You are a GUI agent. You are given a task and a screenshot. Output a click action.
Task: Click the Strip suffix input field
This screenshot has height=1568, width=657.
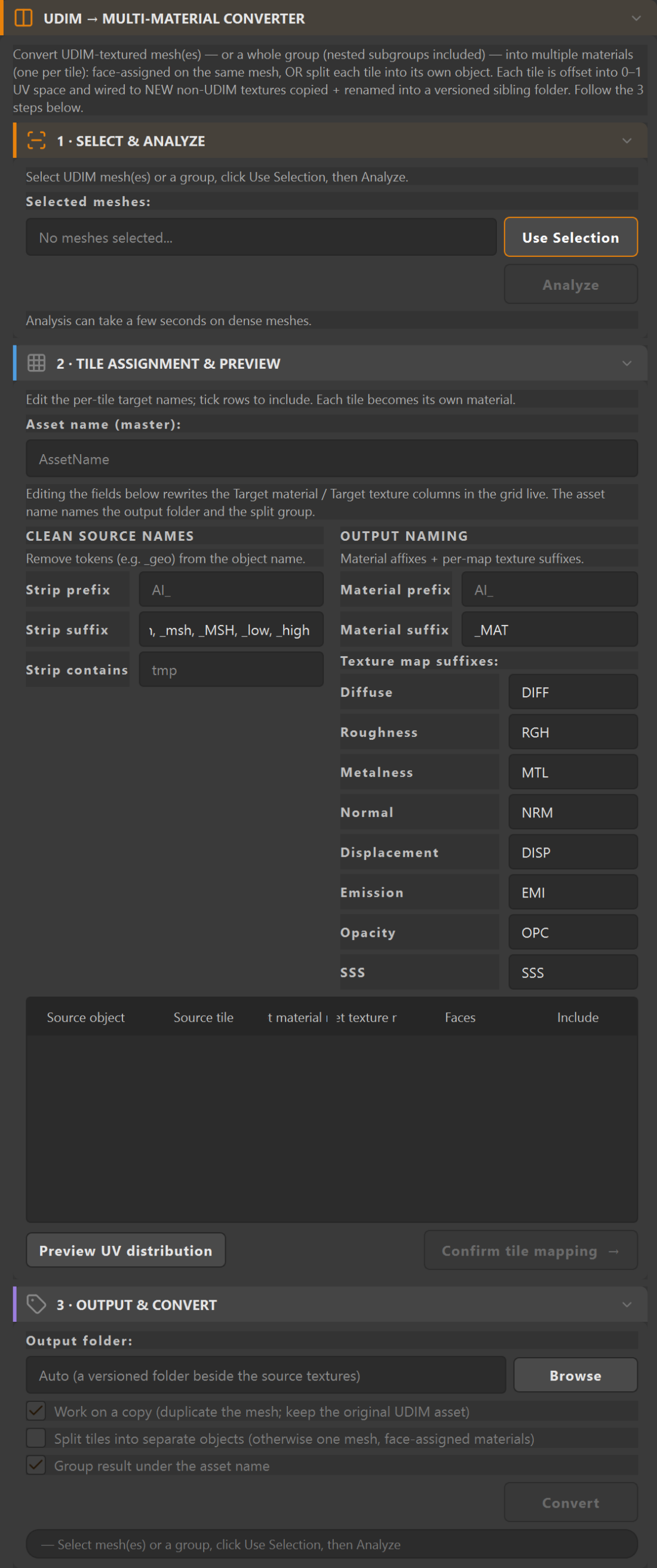[231, 629]
